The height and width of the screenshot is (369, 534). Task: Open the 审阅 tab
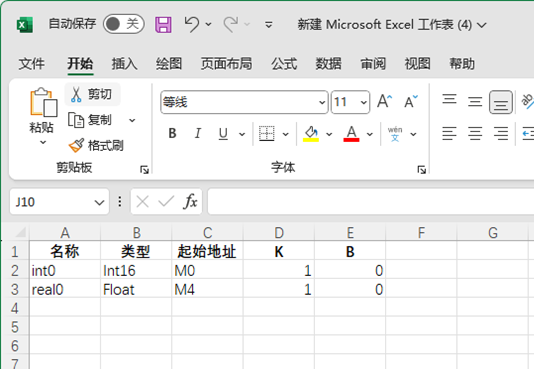373,64
